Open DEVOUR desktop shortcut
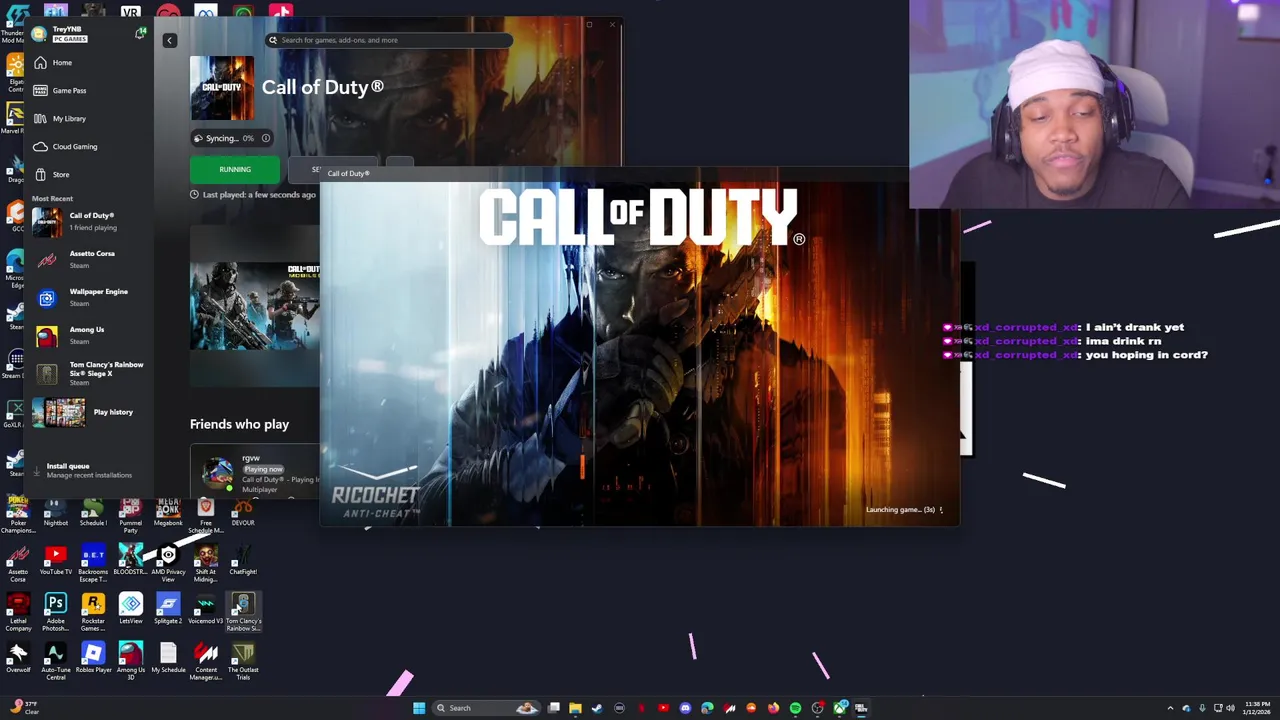This screenshot has width=1280, height=720. [x=243, y=513]
